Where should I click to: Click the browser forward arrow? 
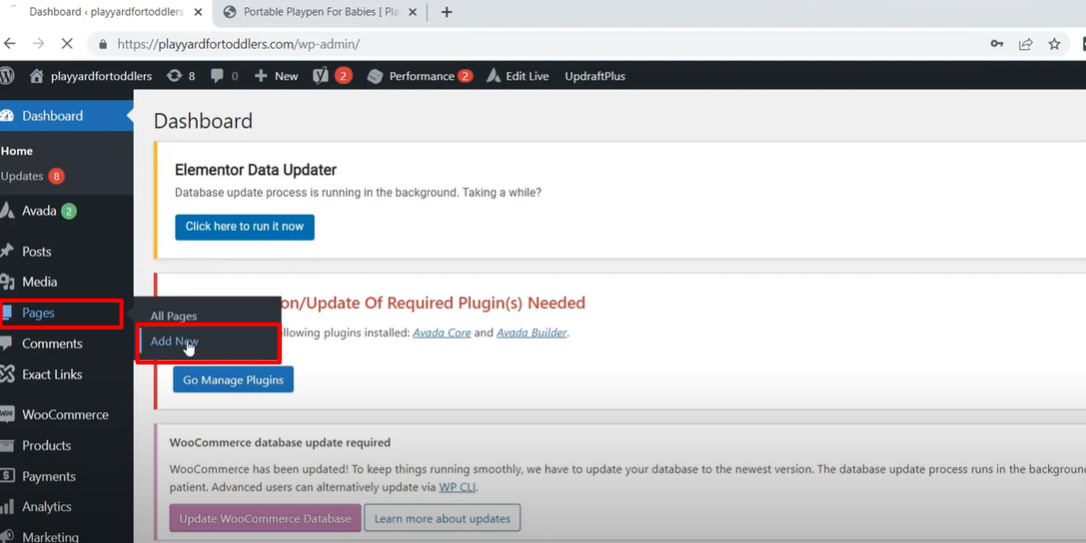(x=38, y=44)
